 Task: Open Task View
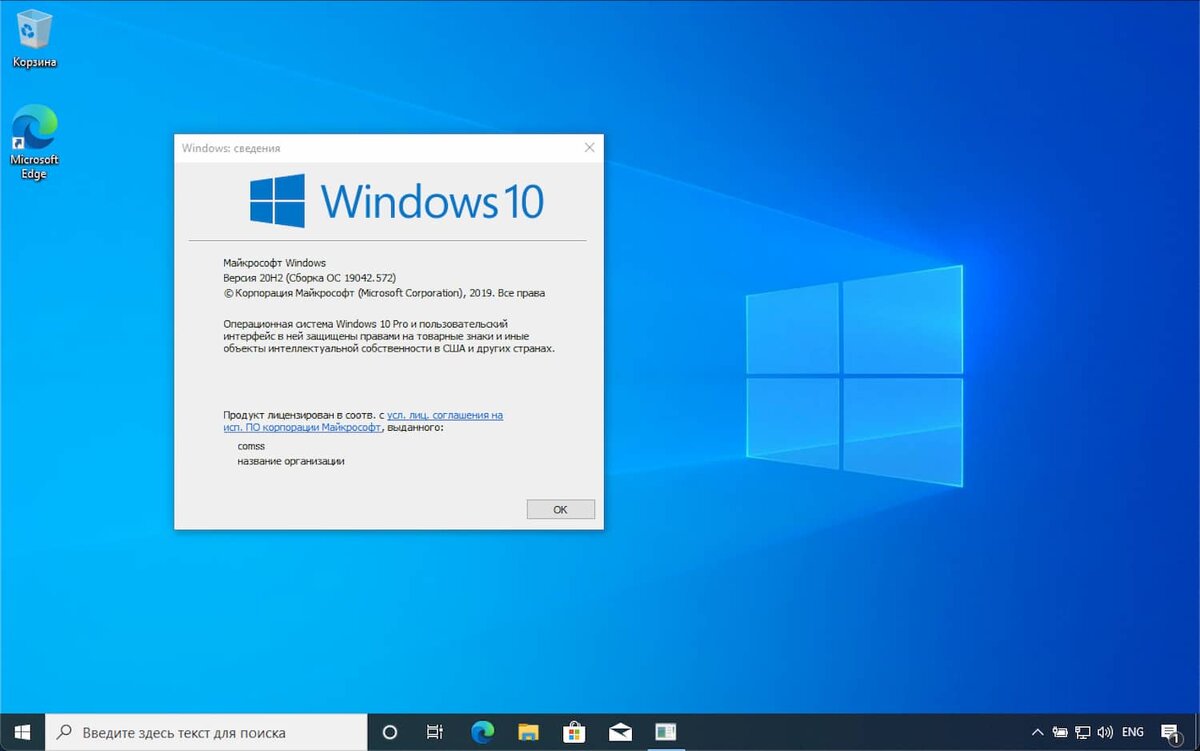click(435, 731)
